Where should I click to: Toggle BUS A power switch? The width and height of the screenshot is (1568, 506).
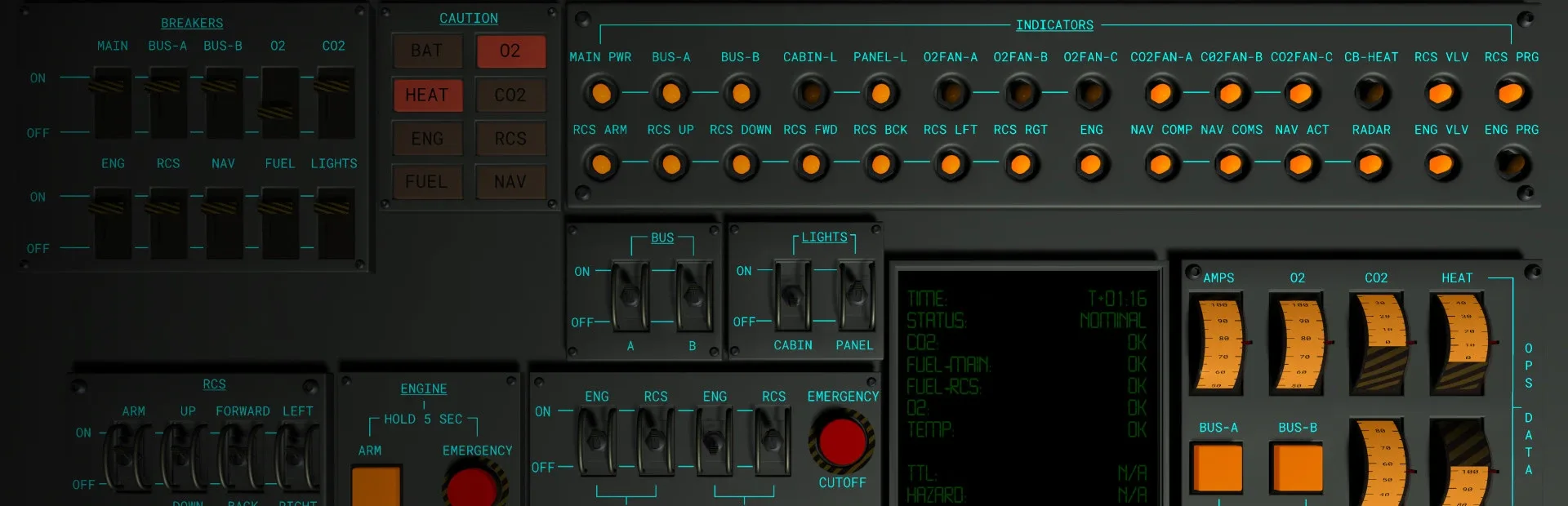pyautogui.click(x=630, y=295)
